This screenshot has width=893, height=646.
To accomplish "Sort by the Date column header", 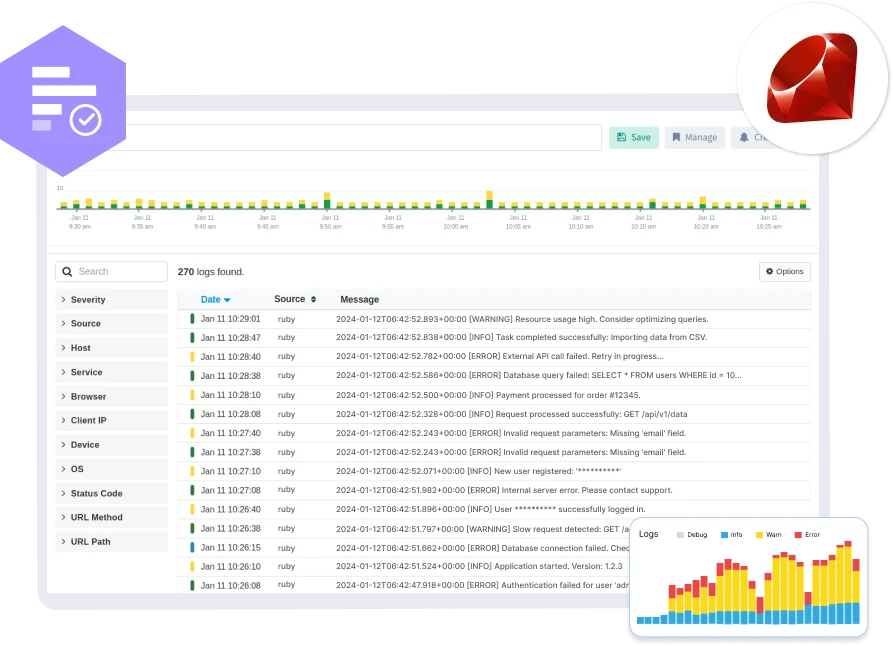I will [x=215, y=300].
